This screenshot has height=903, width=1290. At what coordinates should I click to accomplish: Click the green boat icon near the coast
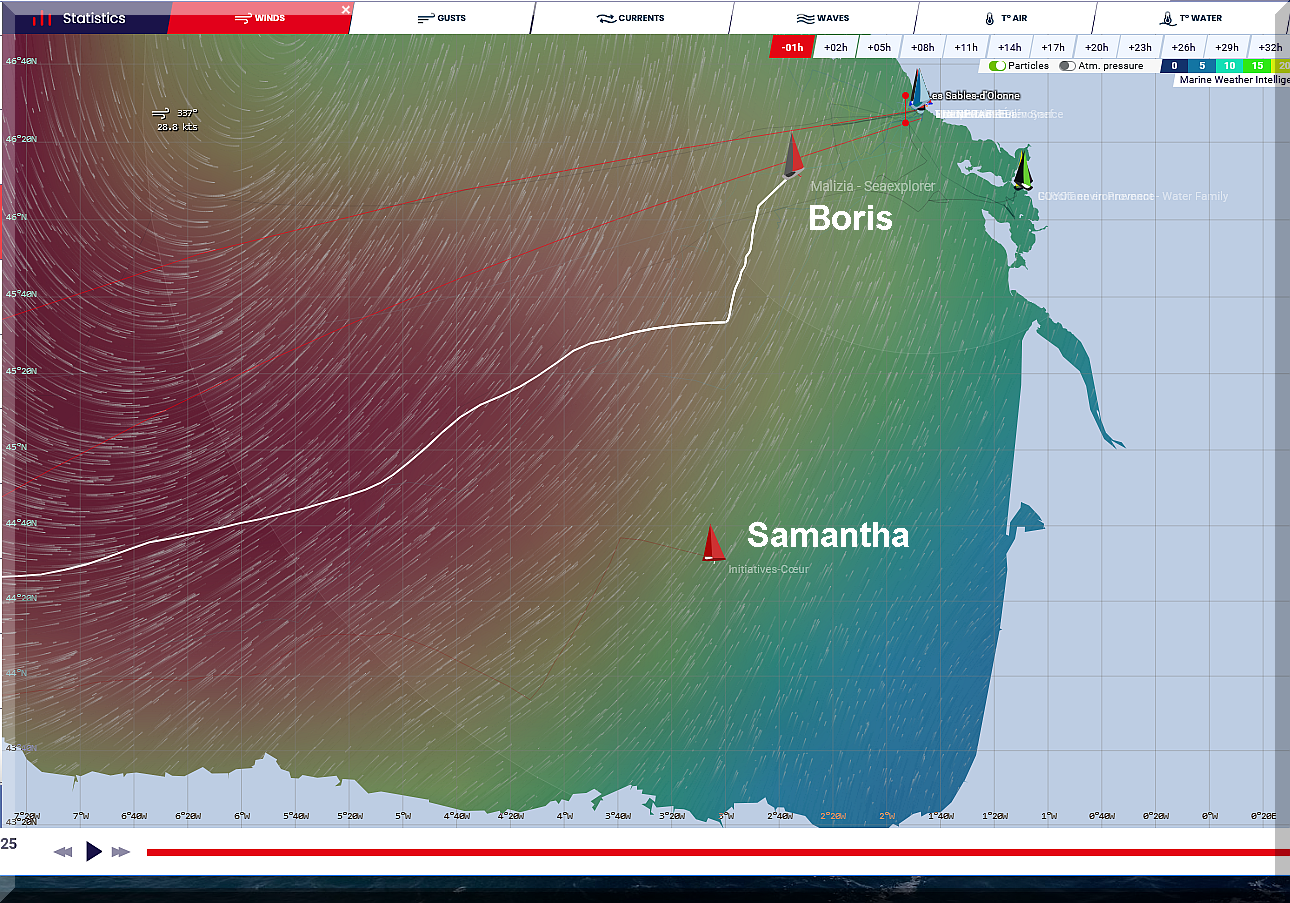[1022, 169]
